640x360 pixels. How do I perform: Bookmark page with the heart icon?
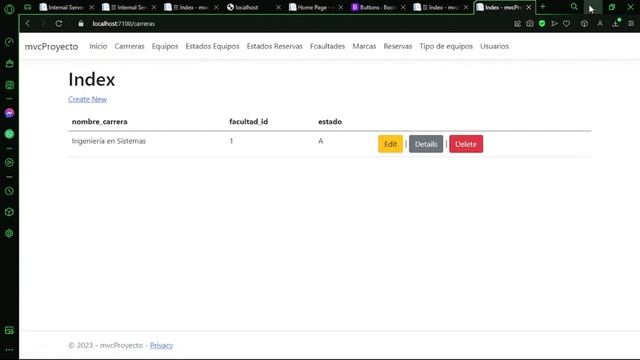567,24
